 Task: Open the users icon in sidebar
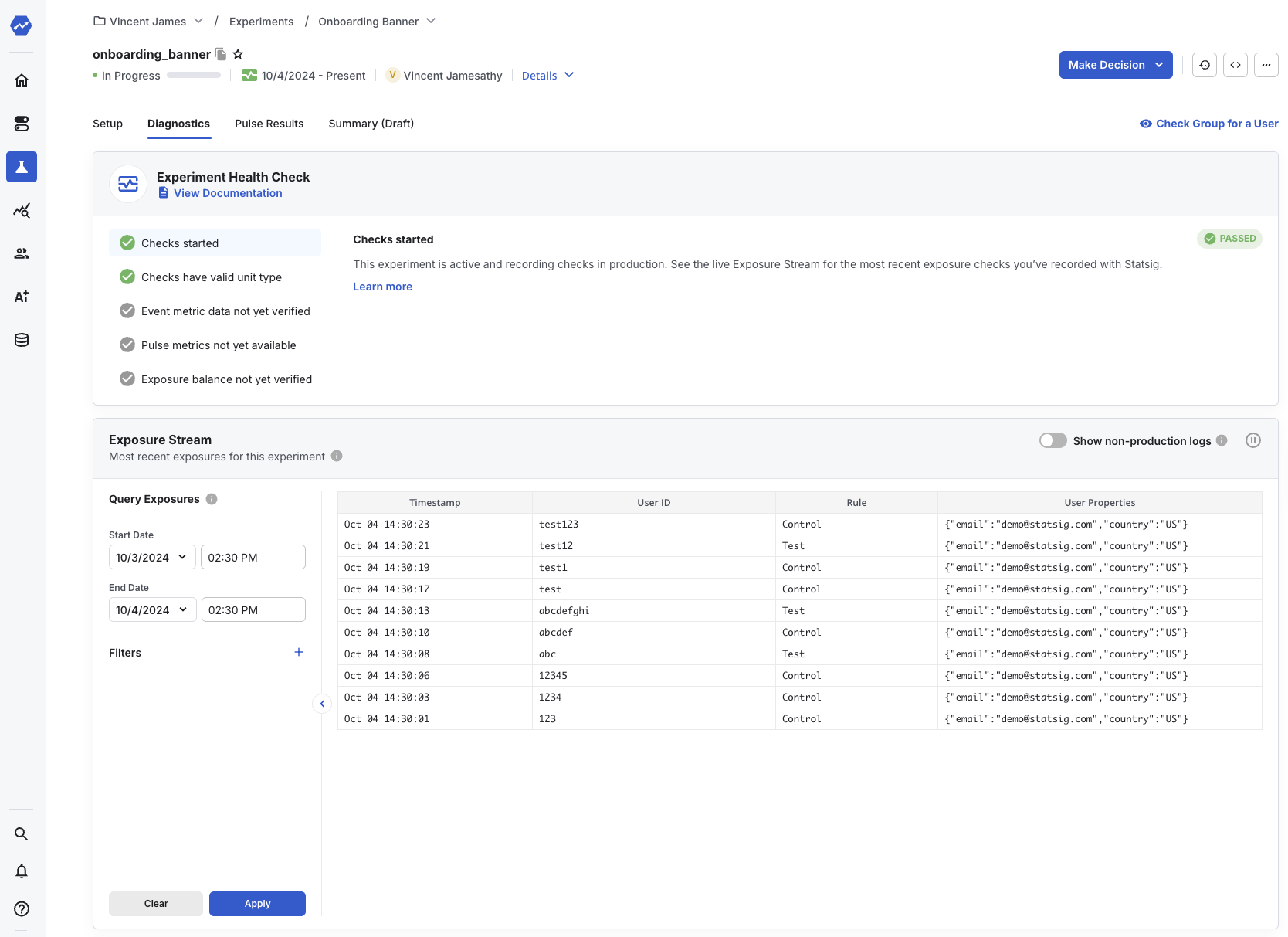pos(22,253)
